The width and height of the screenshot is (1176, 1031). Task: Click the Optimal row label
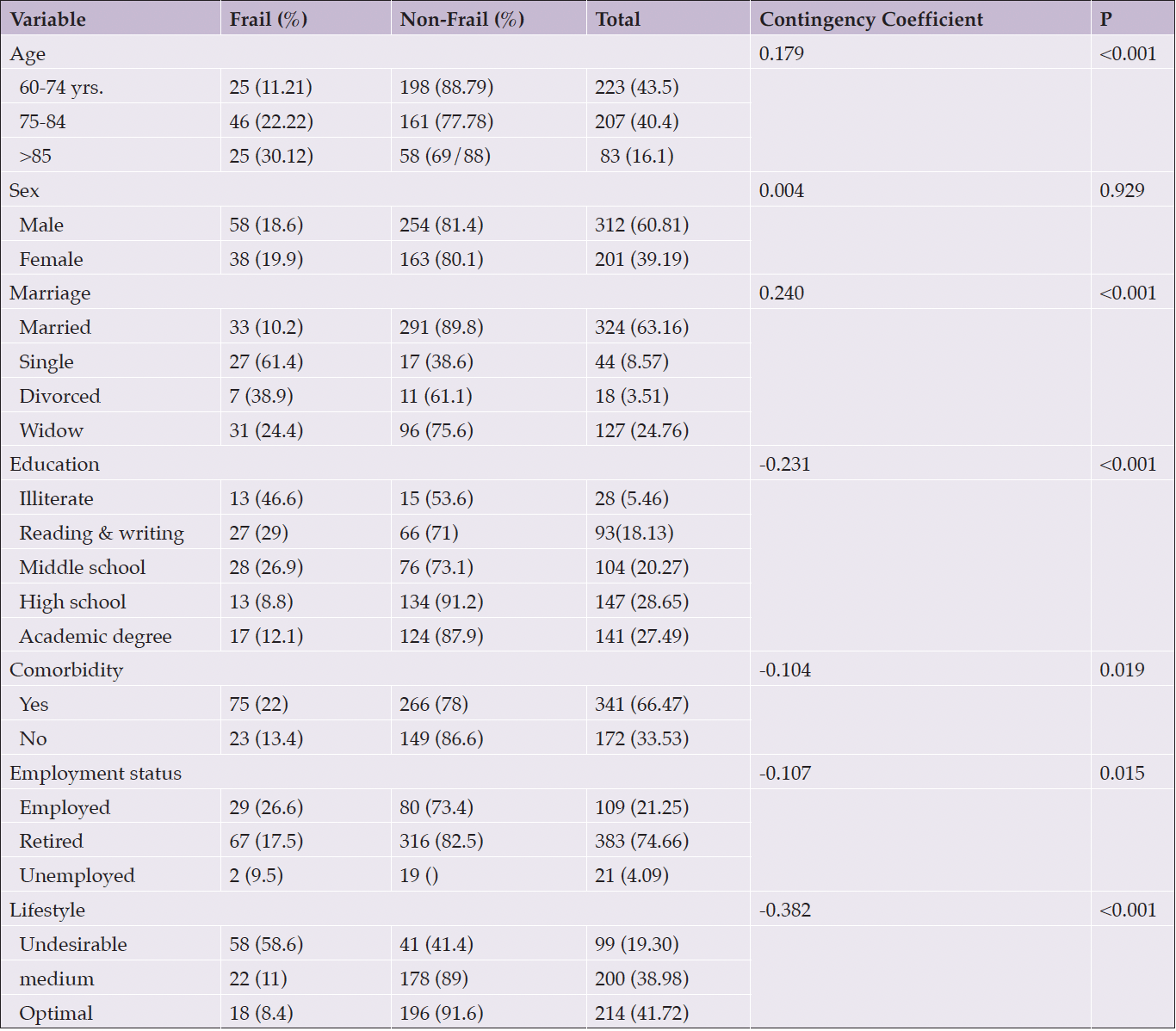tap(56, 1014)
